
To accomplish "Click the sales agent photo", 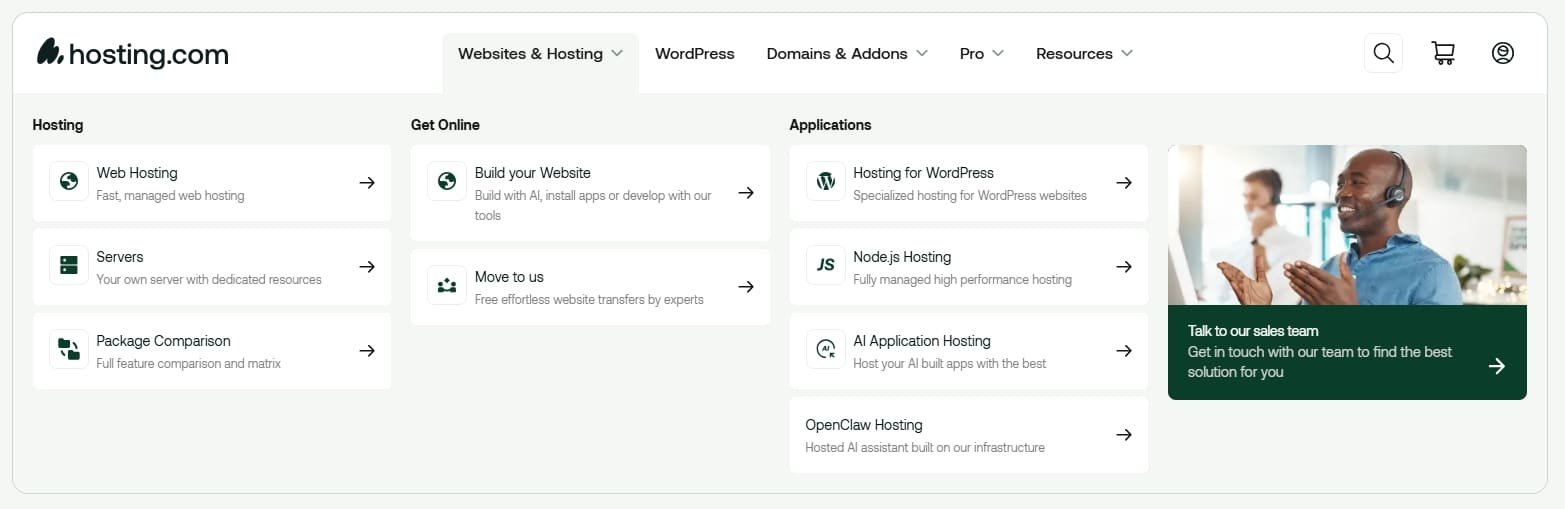I will coord(1347,225).
